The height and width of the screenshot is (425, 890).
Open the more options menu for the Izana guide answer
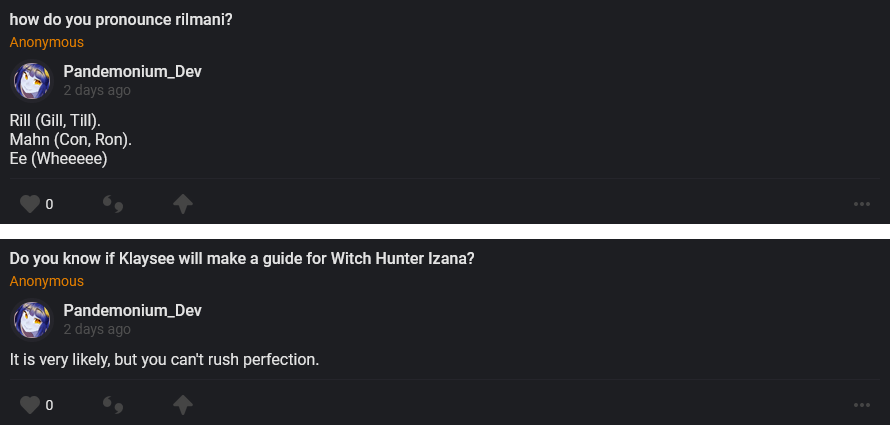pos(862,405)
